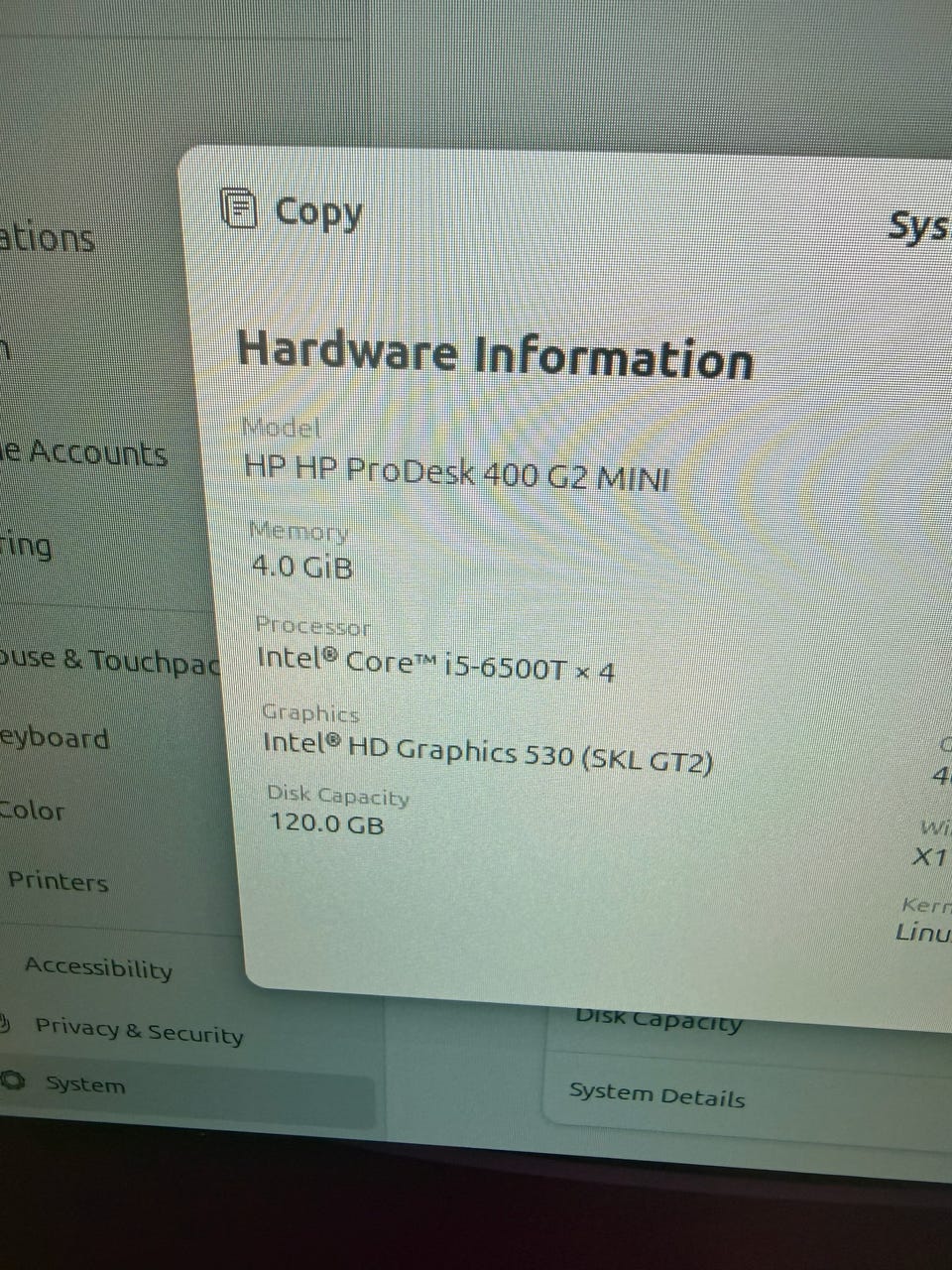Open Mouse & Touchpad settings
Screen dimensions: 952x1270
click(x=109, y=661)
